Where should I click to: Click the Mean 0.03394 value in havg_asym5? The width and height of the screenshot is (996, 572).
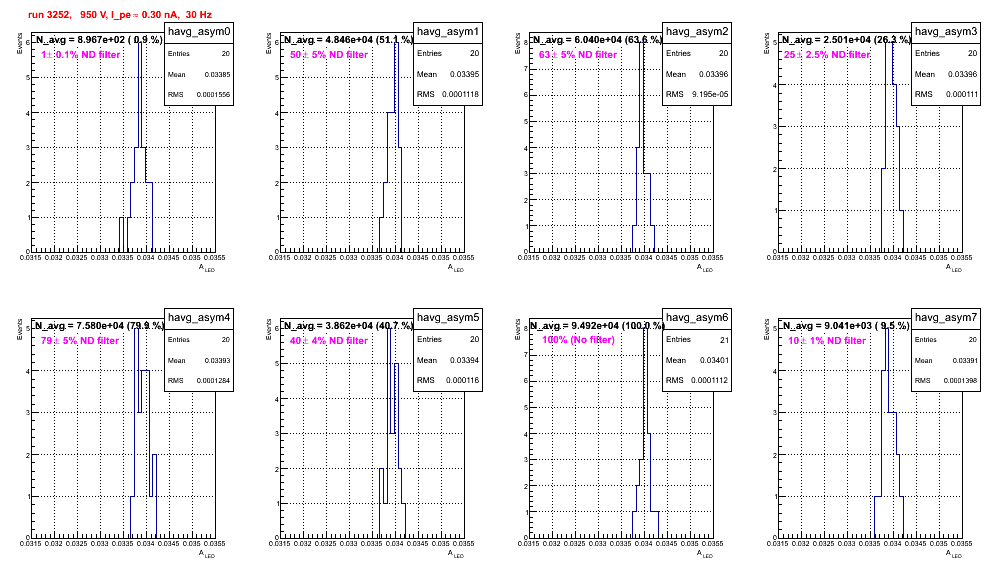click(464, 360)
